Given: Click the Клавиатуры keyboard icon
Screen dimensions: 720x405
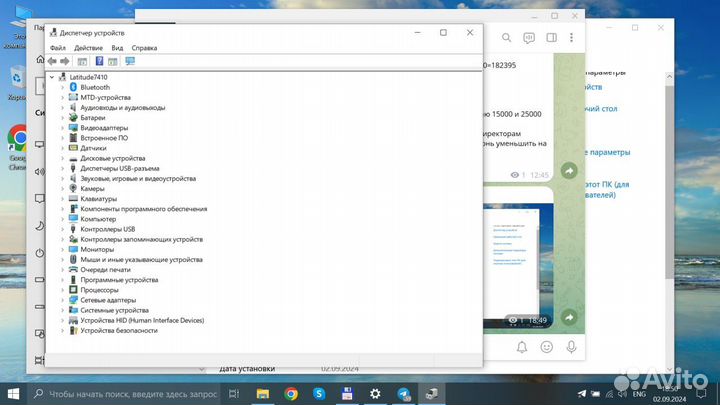Looking at the screenshot, I should click(73, 198).
